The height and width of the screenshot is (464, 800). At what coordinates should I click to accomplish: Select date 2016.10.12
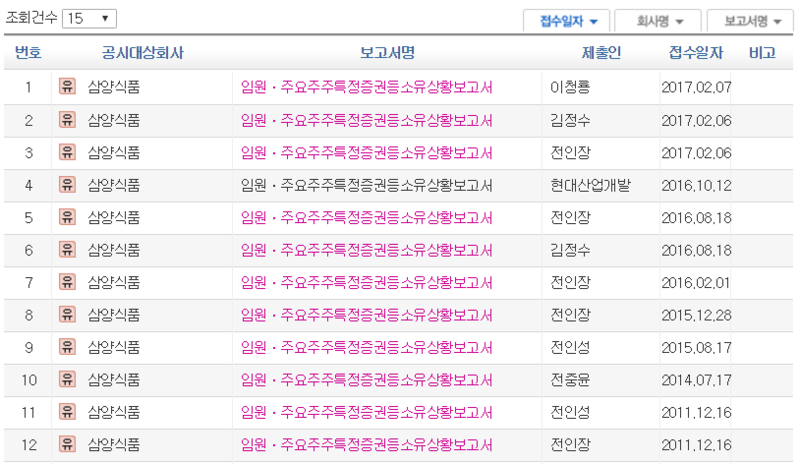pos(696,185)
